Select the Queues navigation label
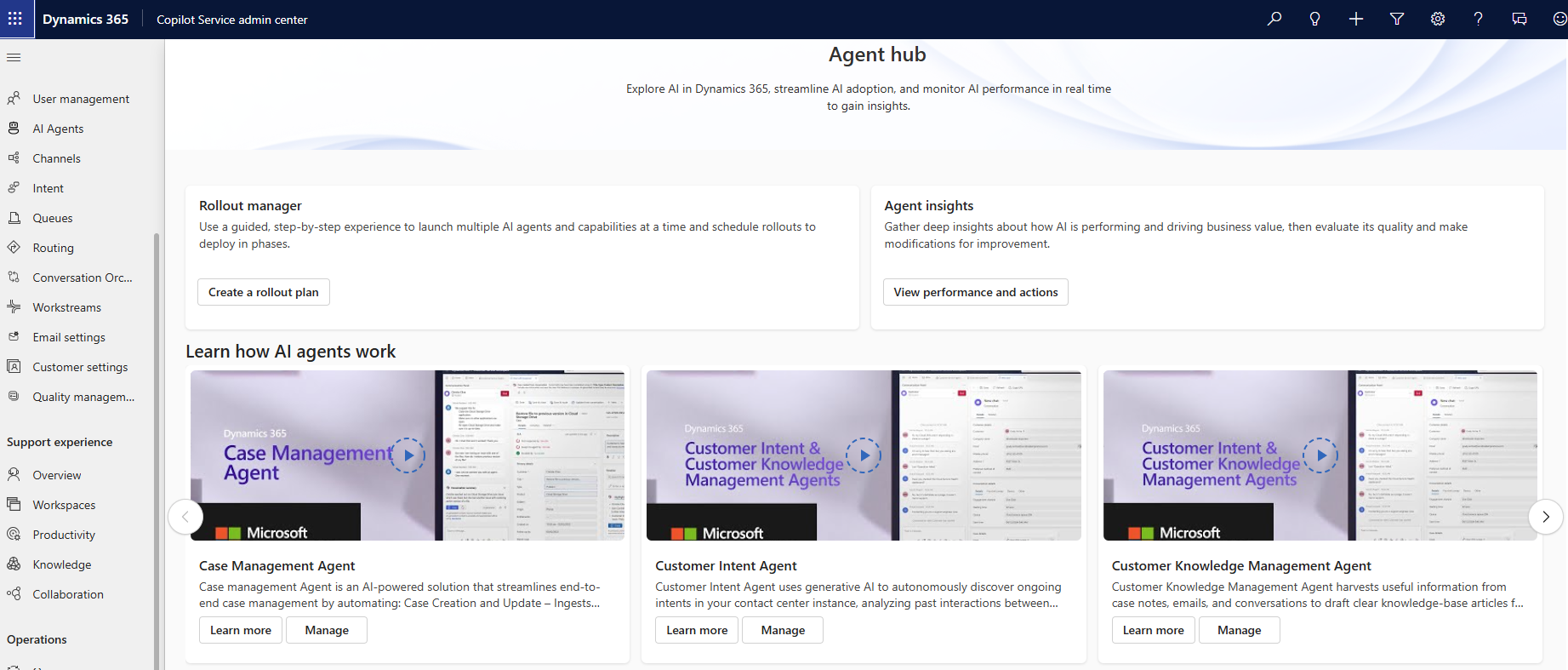 point(53,218)
